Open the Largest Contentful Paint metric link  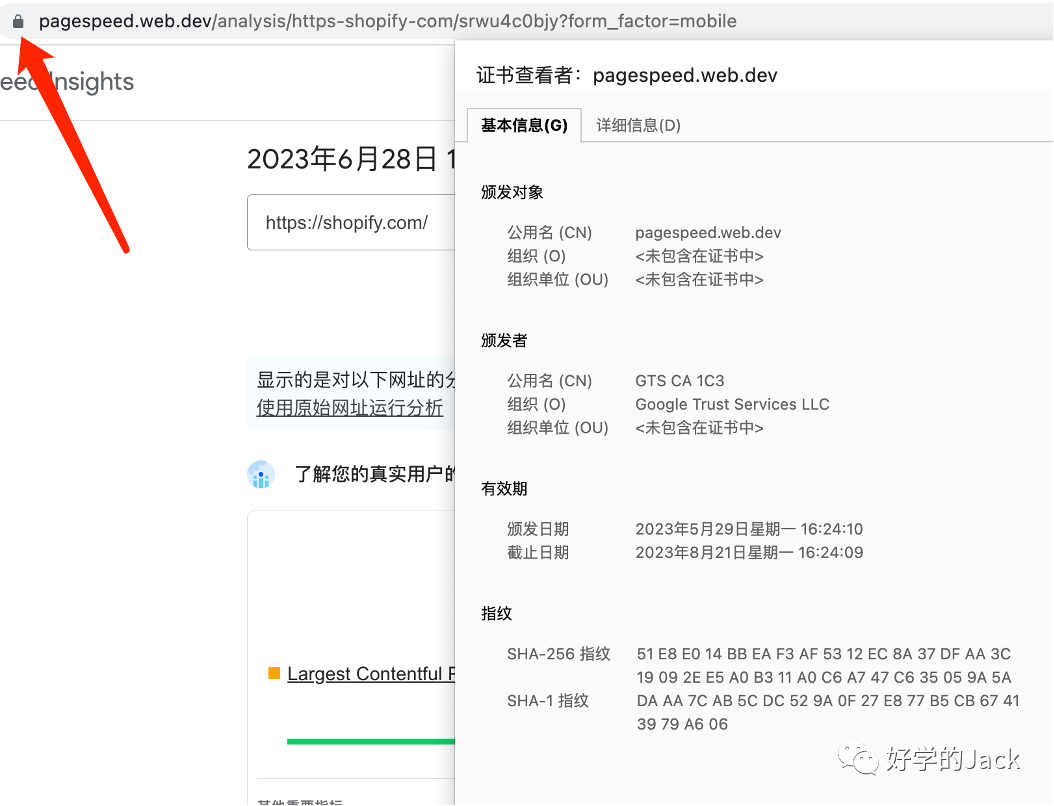point(370,674)
